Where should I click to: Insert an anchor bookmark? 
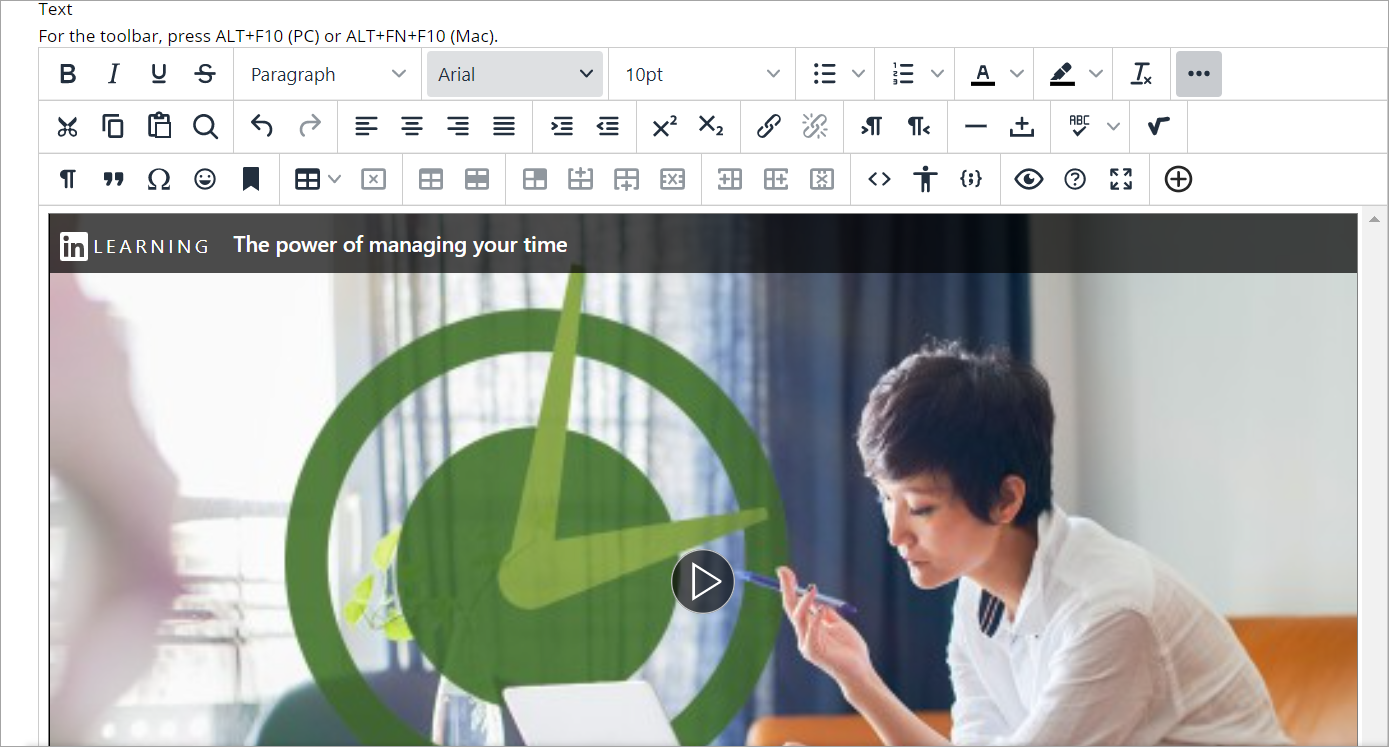coord(251,179)
